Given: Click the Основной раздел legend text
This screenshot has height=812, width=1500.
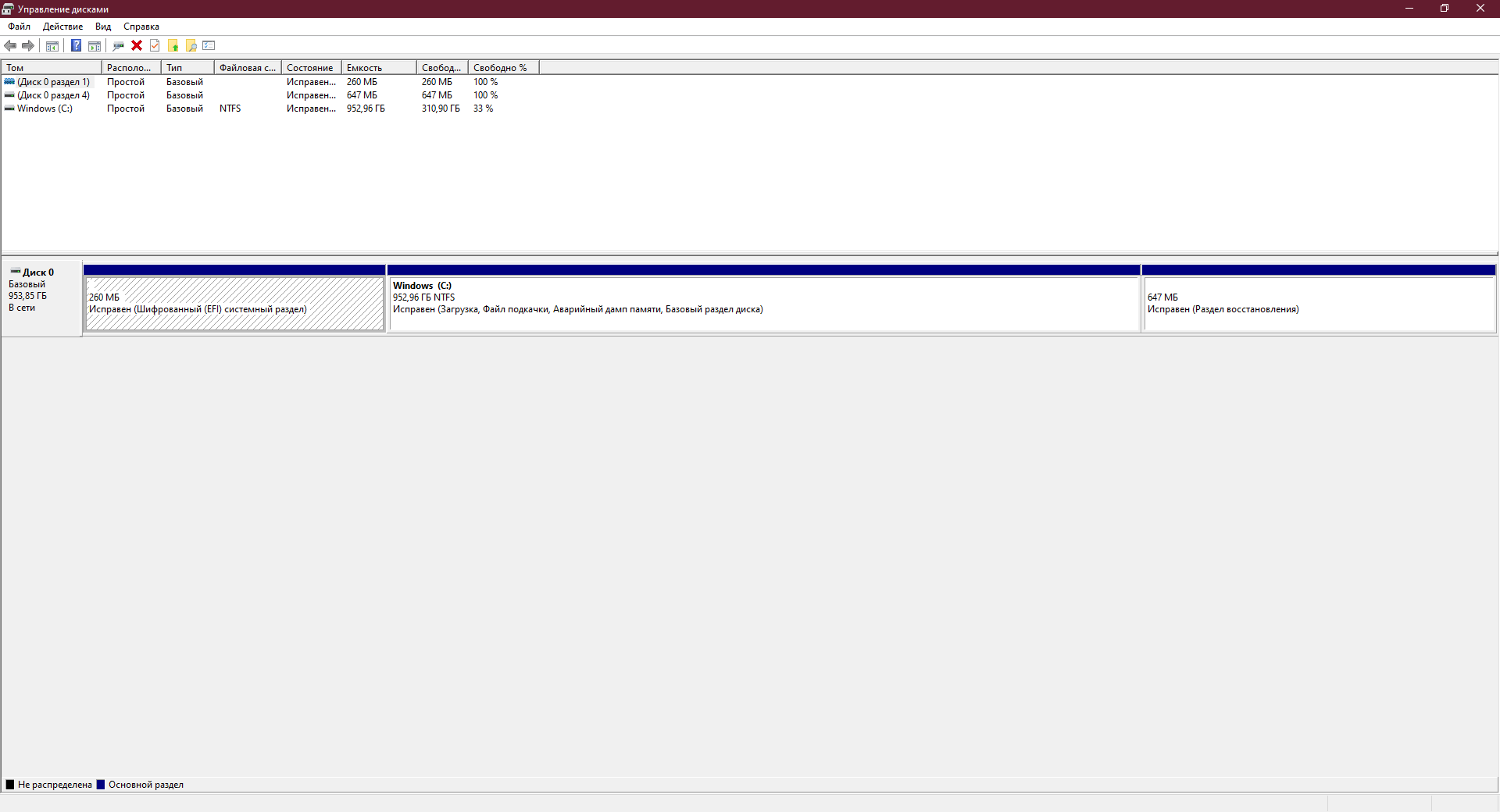Looking at the screenshot, I should [x=146, y=785].
